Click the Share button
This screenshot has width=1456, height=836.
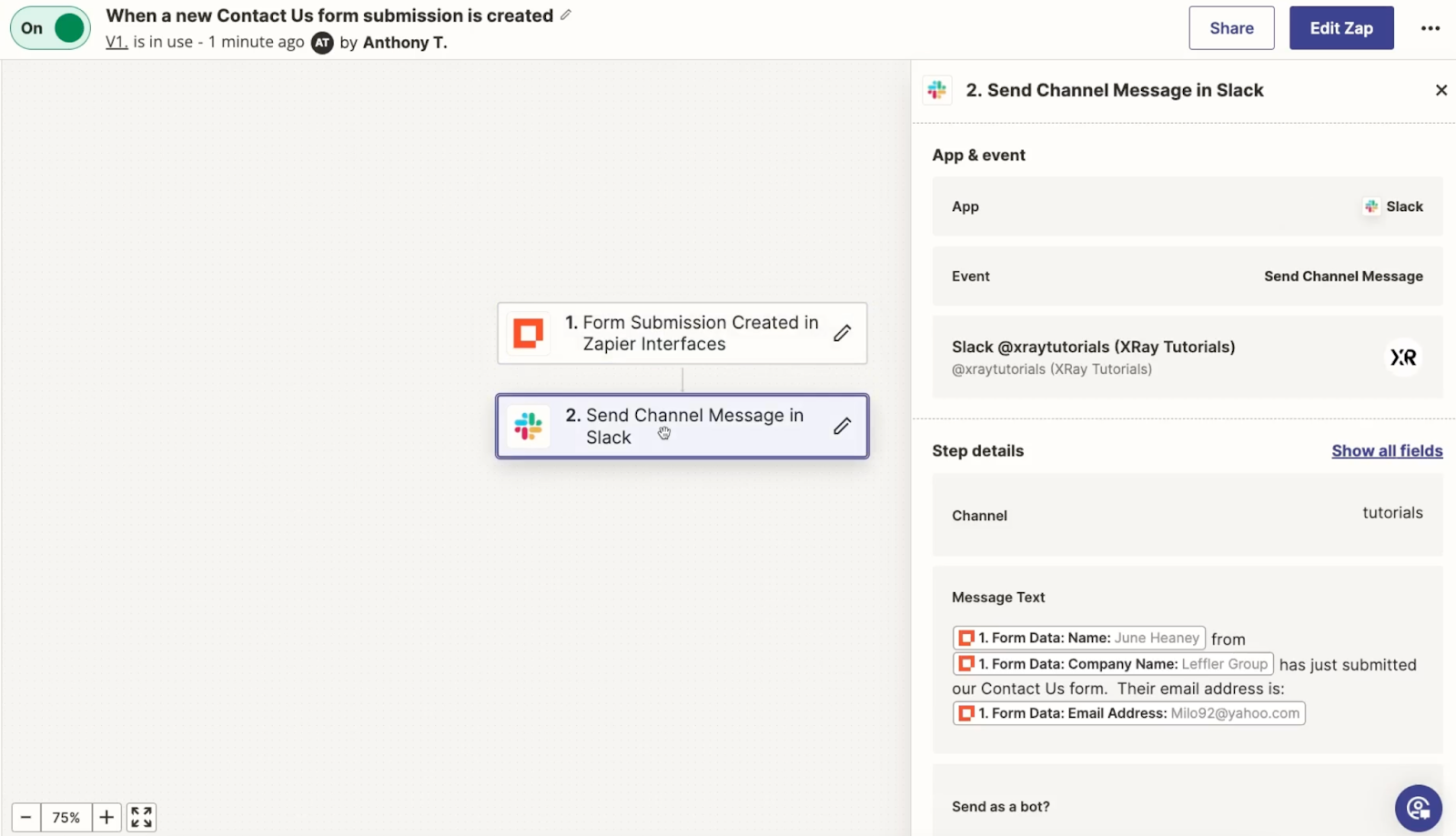pos(1231,28)
